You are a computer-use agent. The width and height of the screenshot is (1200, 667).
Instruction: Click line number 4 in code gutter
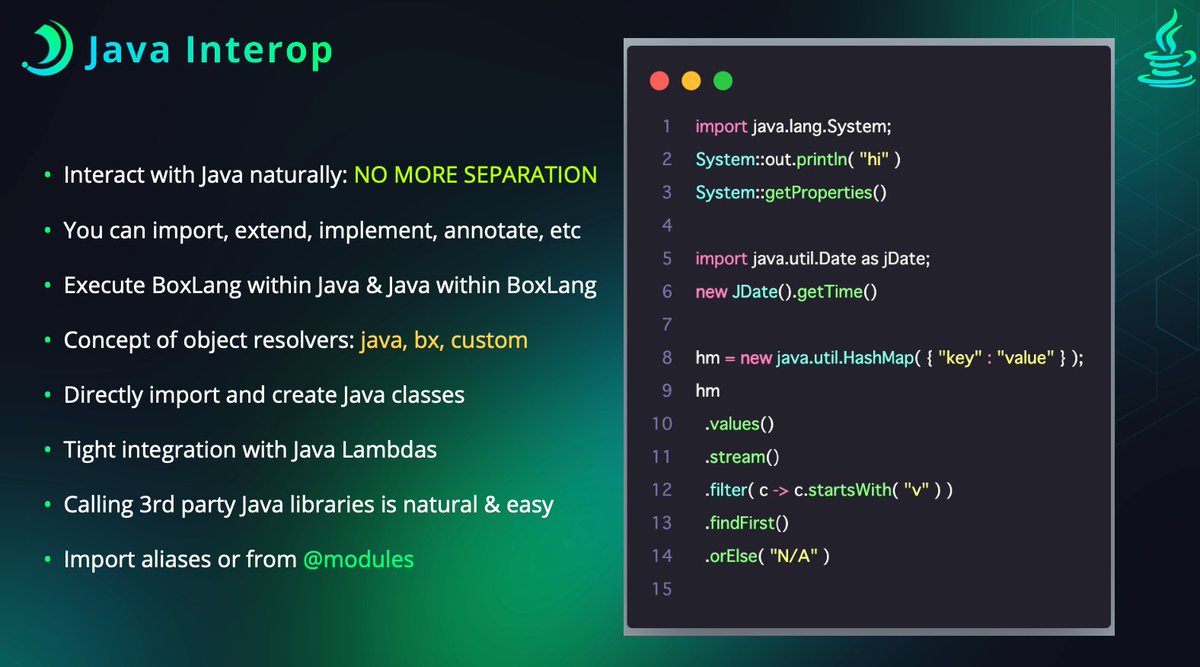pyautogui.click(x=667, y=226)
